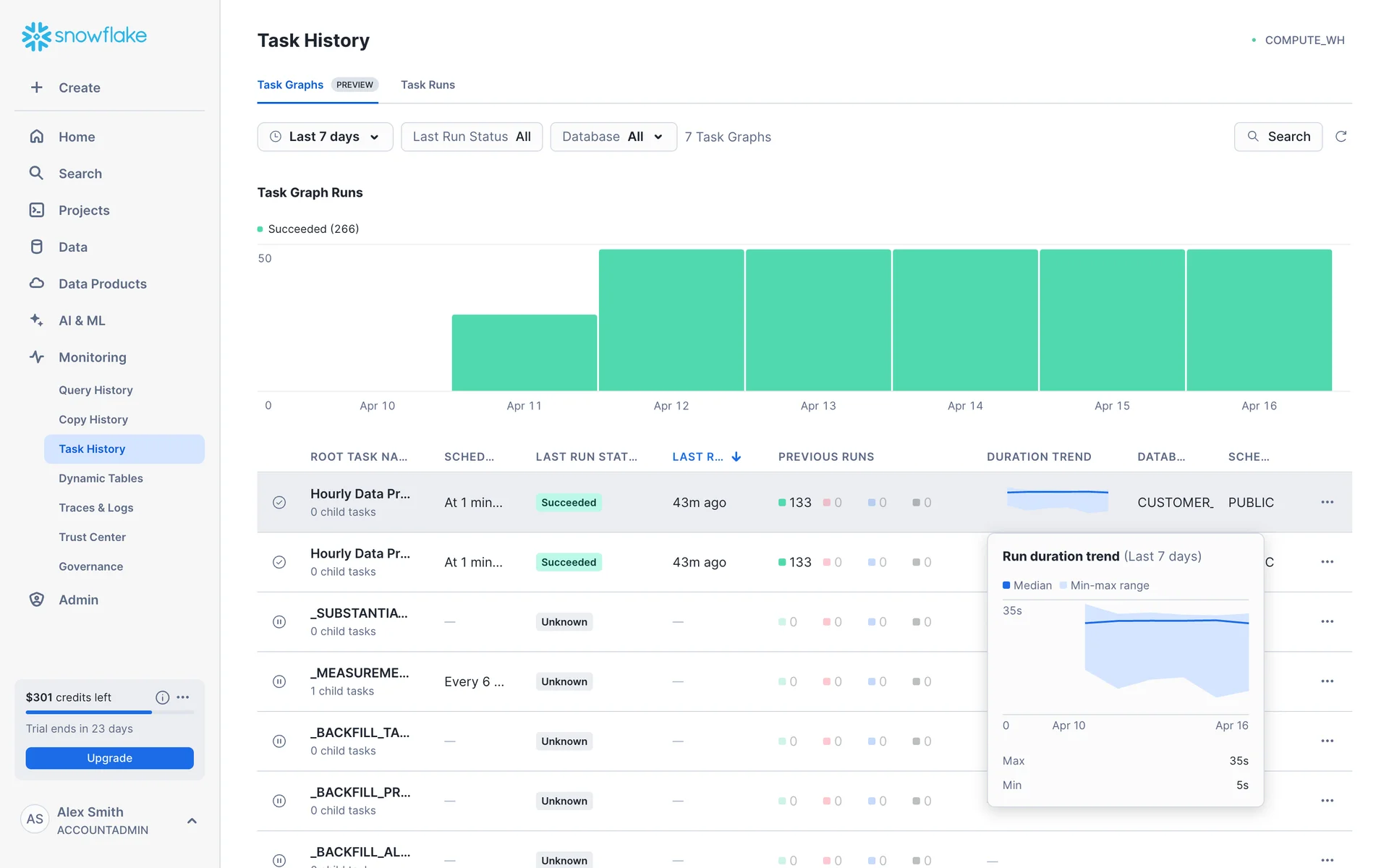Open more options for CUSTOMER_ database row
Image resolution: width=1389 pixels, height=868 pixels.
tap(1327, 502)
